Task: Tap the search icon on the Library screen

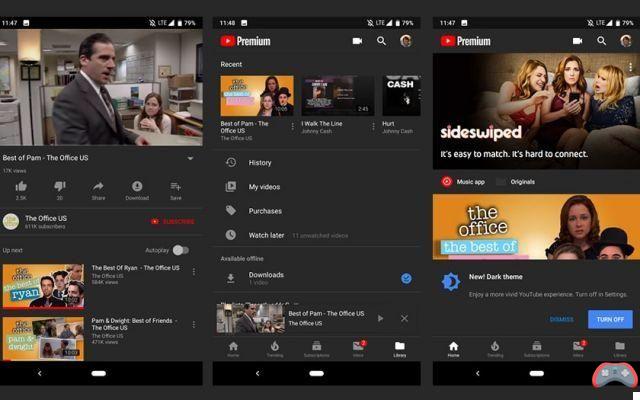Action: 381,41
